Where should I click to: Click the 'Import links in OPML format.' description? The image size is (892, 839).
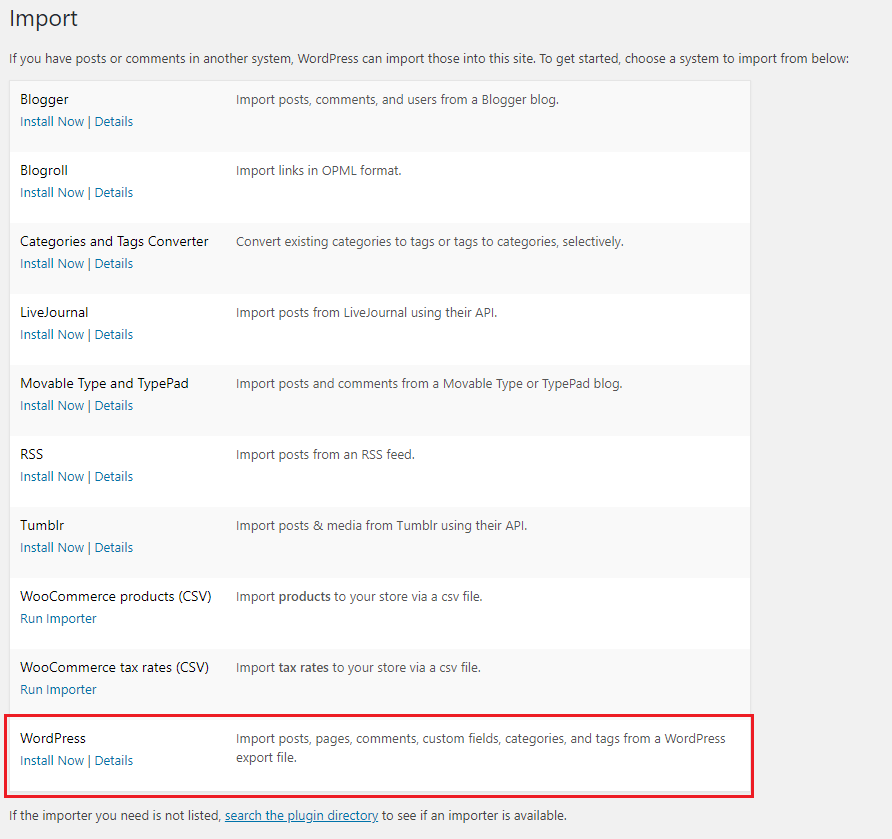pyautogui.click(x=319, y=171)
